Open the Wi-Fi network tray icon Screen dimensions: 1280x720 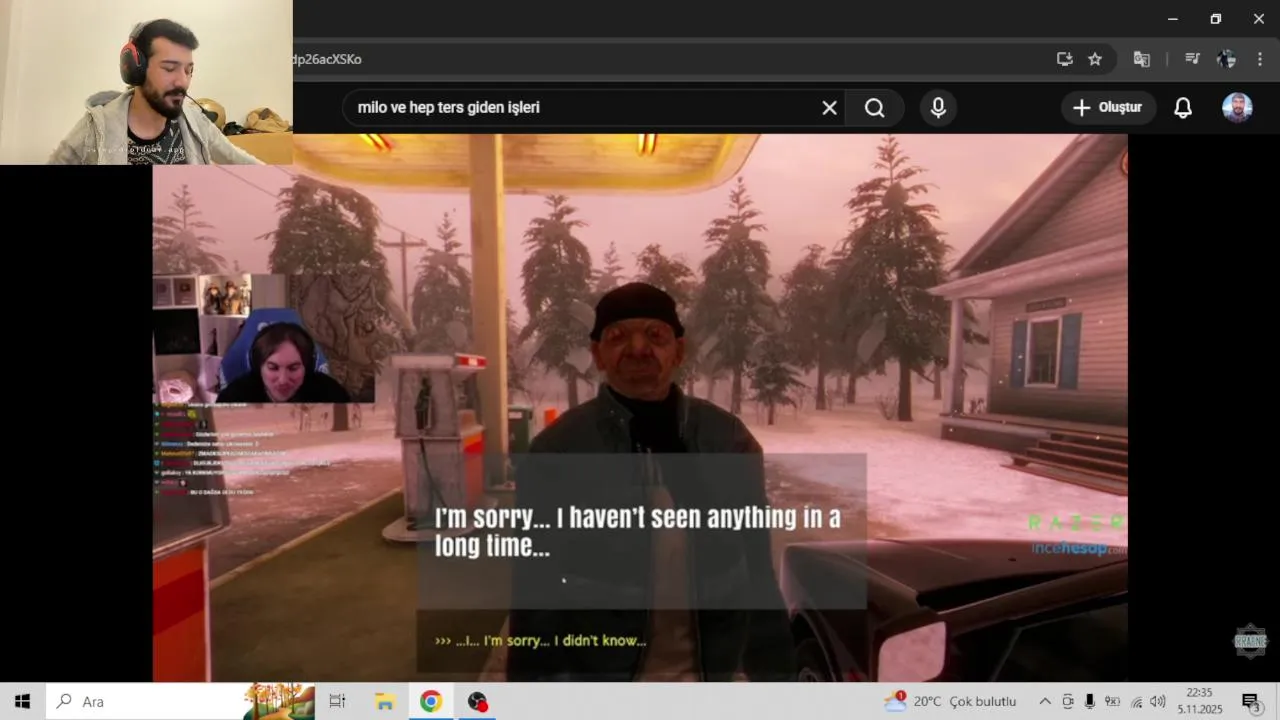click(1136, 701)
